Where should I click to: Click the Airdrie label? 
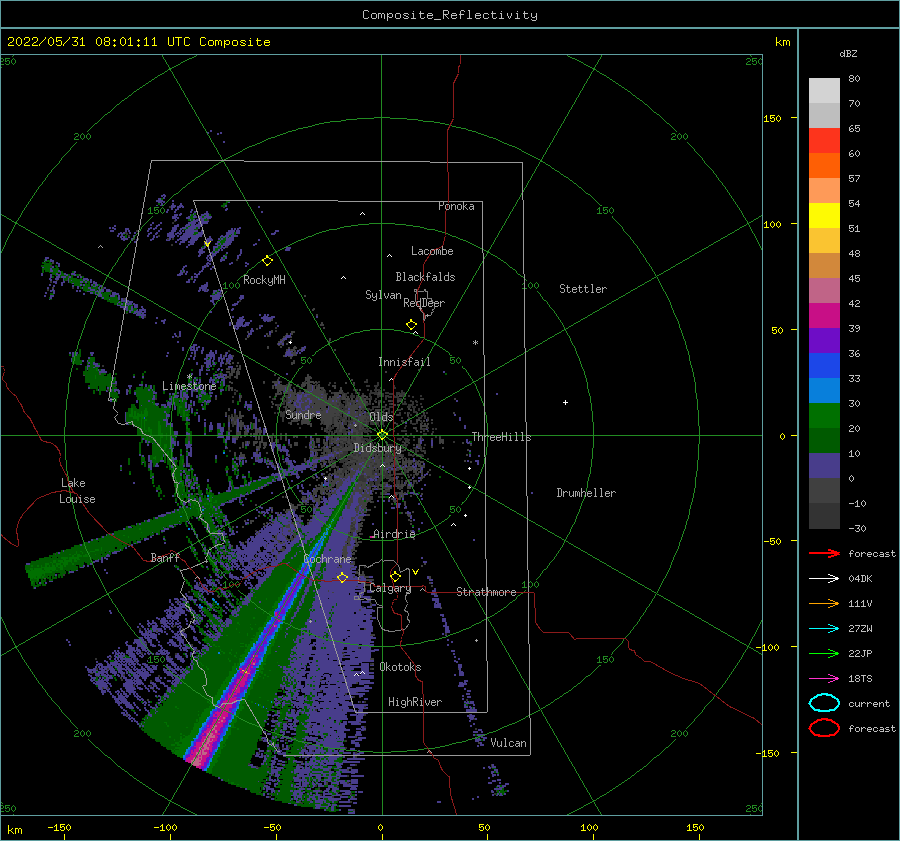(394, 534)
